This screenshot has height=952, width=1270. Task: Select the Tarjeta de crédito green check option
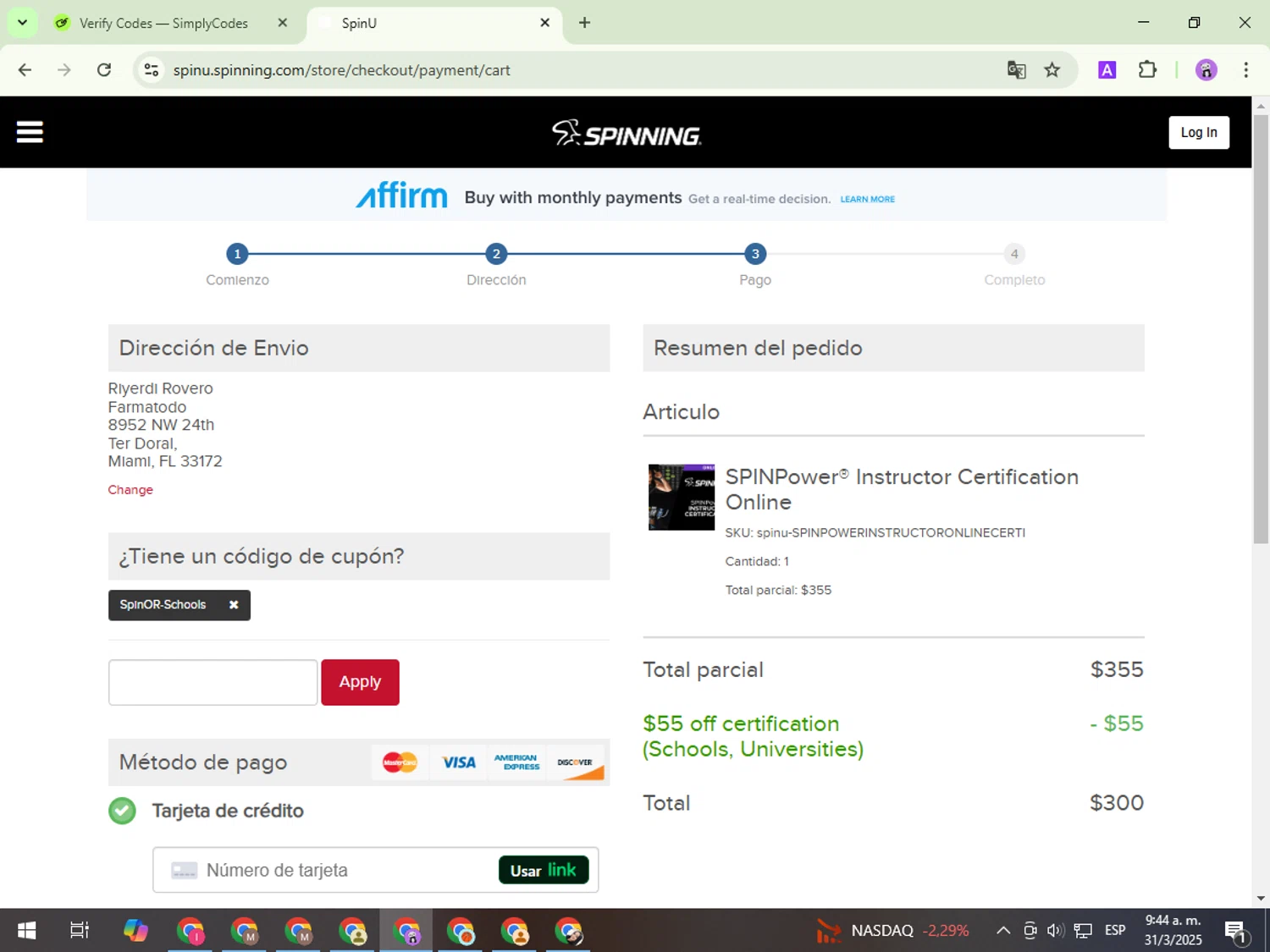tap(122, 811)
